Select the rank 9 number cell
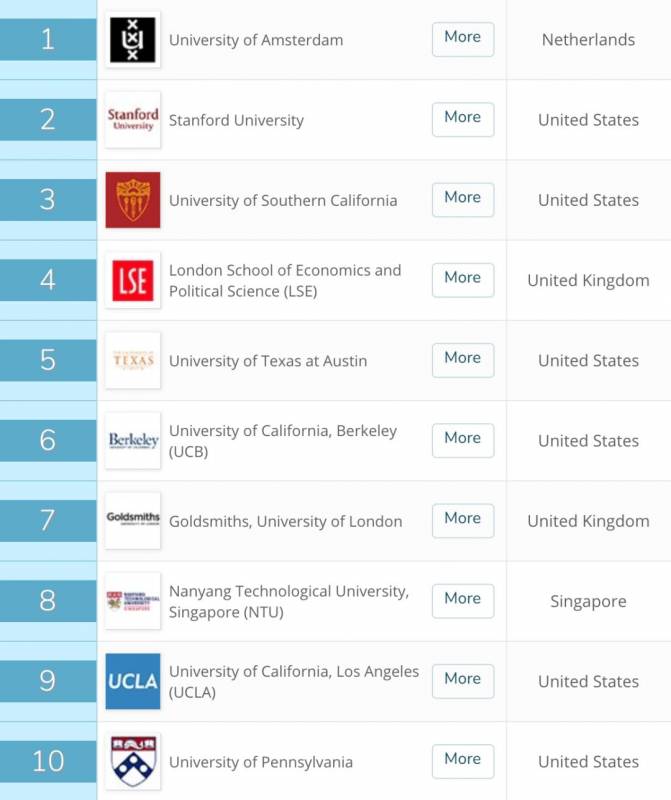 (x=47, y=681)
